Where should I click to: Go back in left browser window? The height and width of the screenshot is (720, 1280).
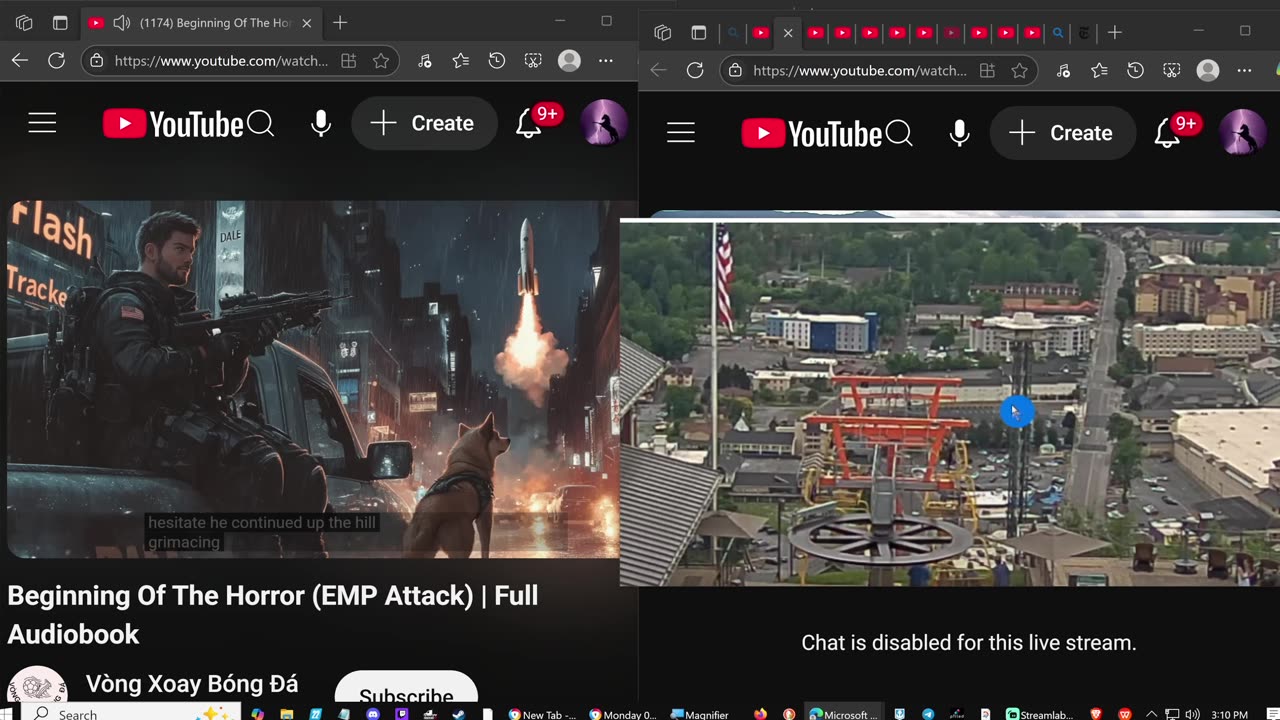click(x=20, y=61)
